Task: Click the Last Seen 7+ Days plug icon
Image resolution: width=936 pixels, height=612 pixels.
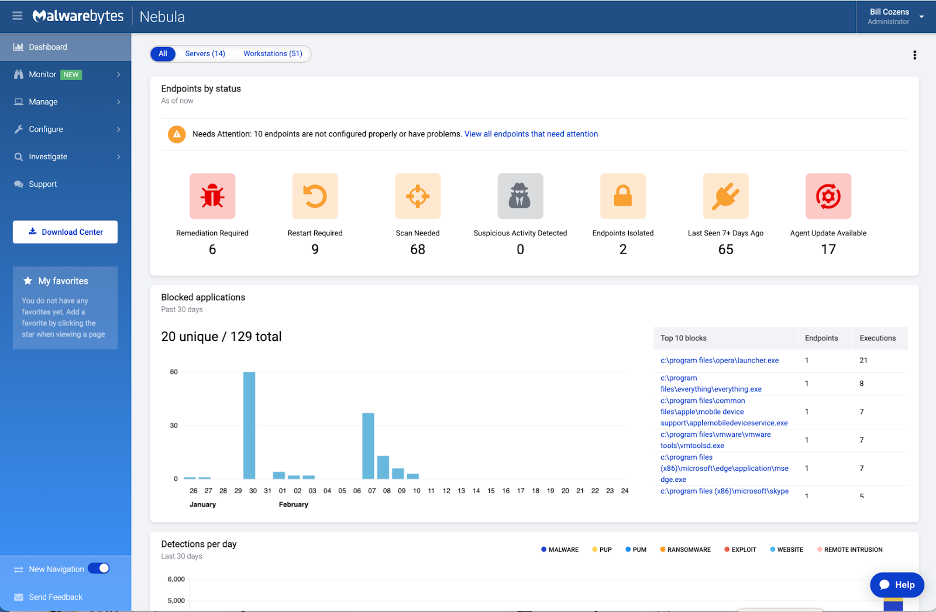Action: point(726,196)
